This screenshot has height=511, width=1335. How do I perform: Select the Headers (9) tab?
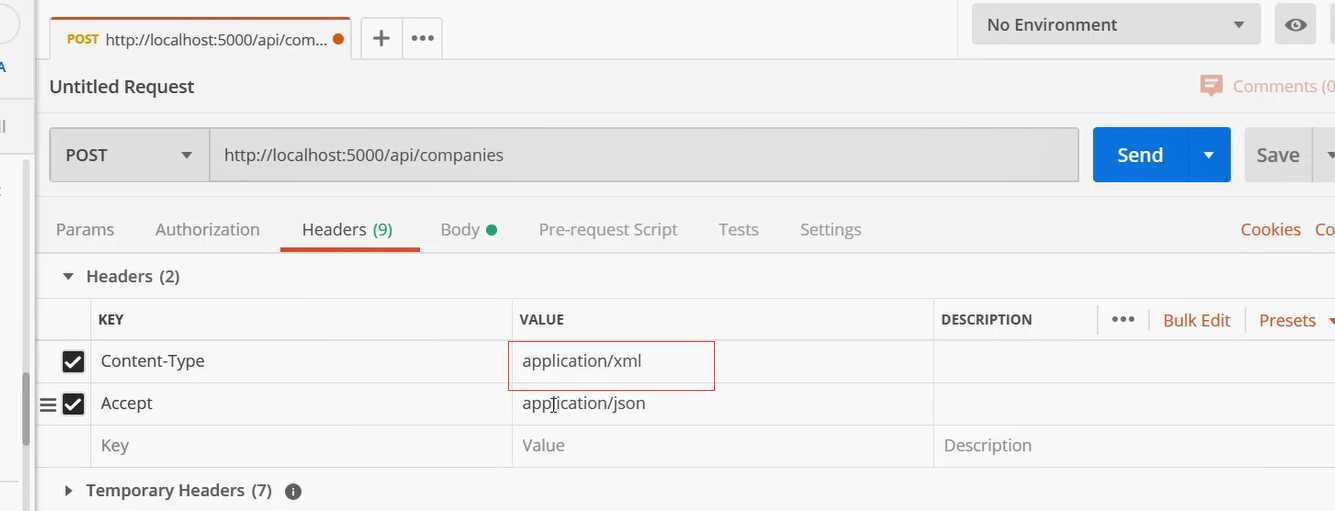coord(347,229)
